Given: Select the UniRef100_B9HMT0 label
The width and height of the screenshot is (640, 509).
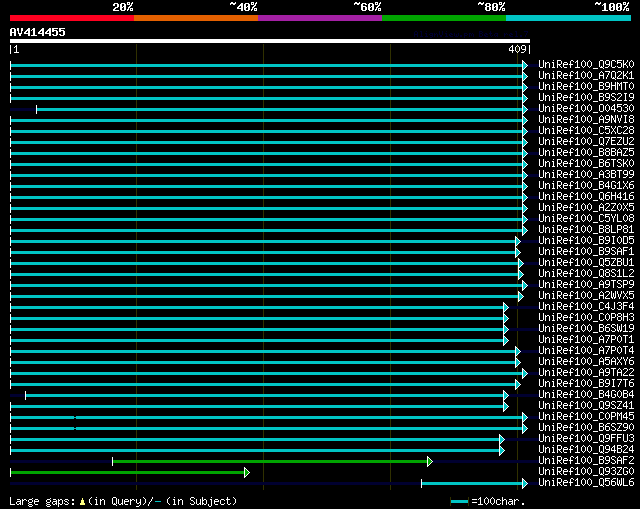Looking at the screenshot, I should click(586, 87).
